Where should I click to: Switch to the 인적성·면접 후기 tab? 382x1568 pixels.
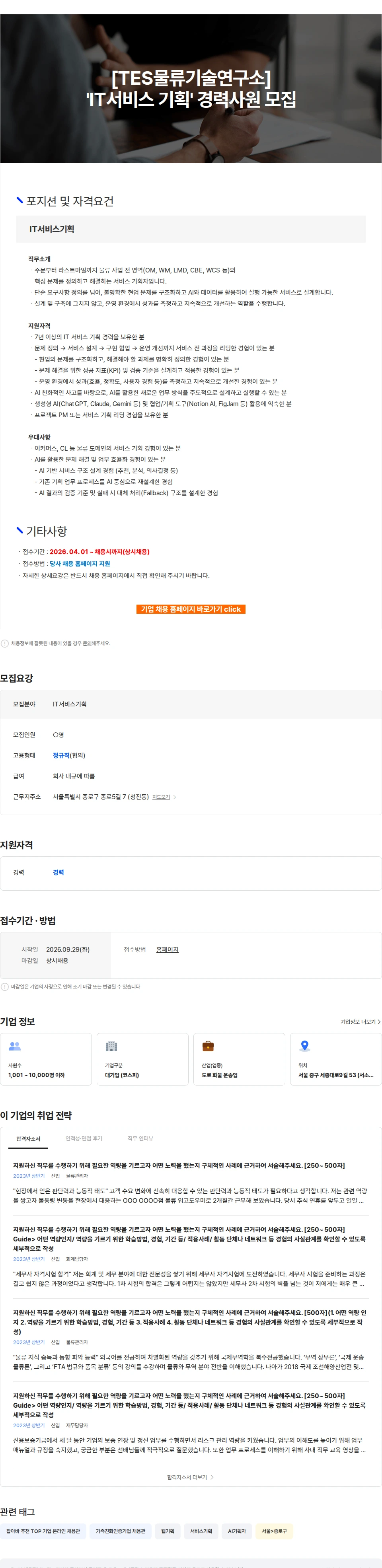84,1139
